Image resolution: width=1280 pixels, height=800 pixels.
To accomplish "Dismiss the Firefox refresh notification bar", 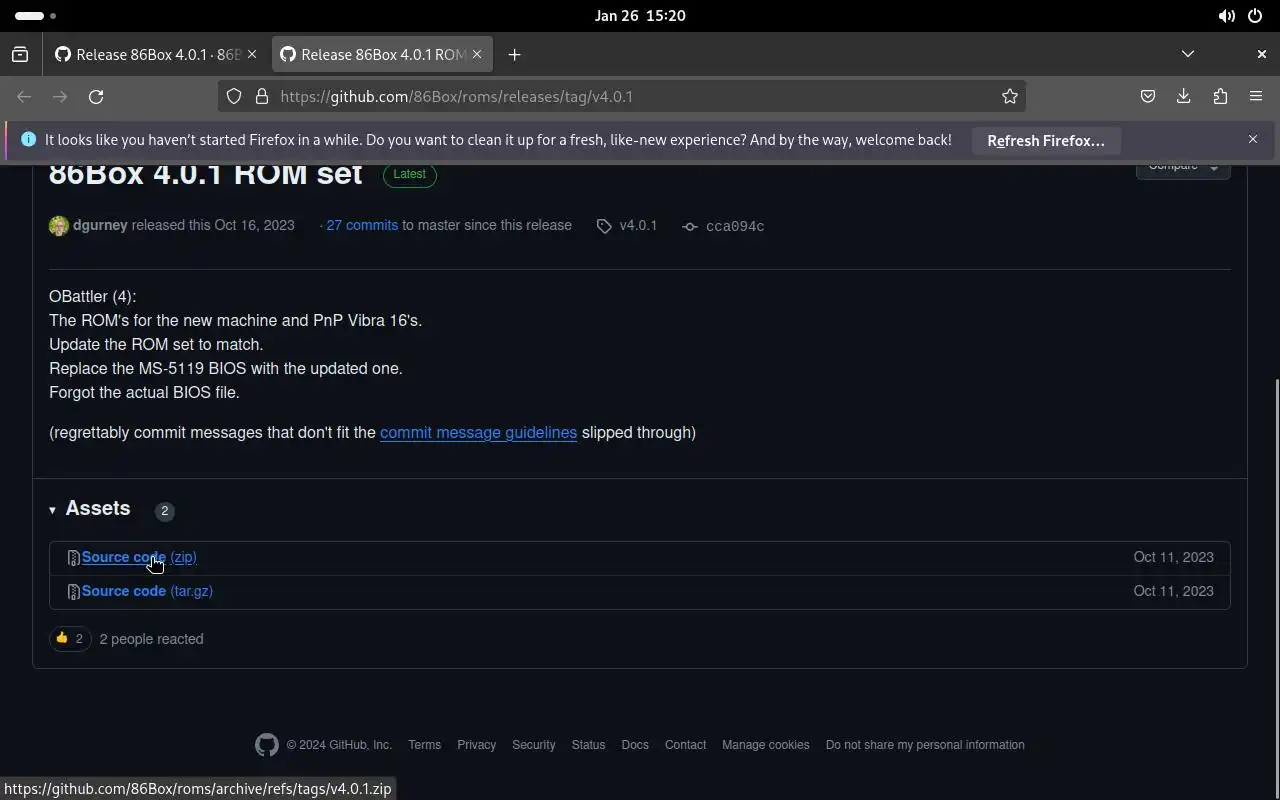I will [x=1253, y=140].
